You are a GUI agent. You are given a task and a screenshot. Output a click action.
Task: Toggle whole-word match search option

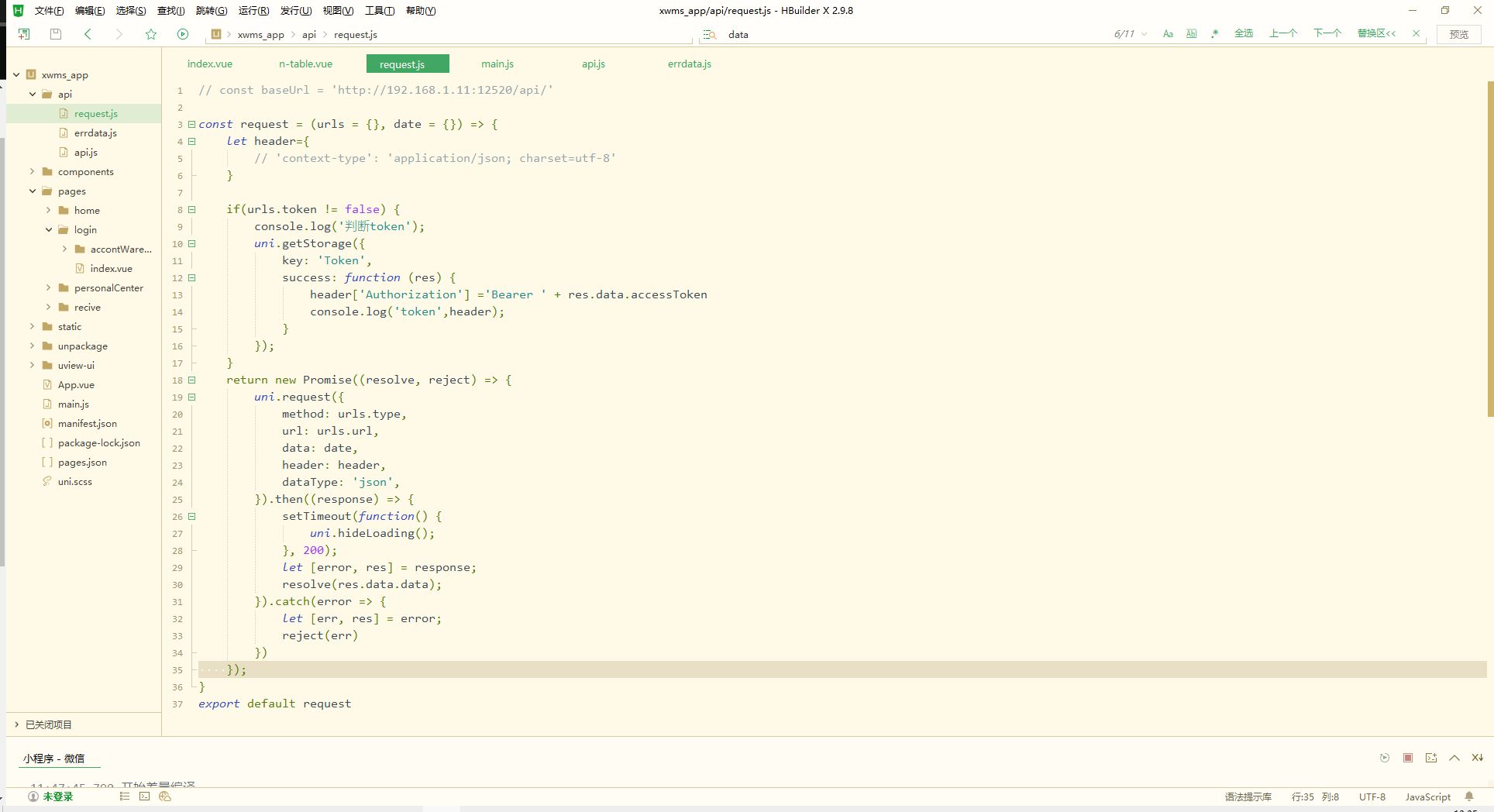[x=1192, y=34]
